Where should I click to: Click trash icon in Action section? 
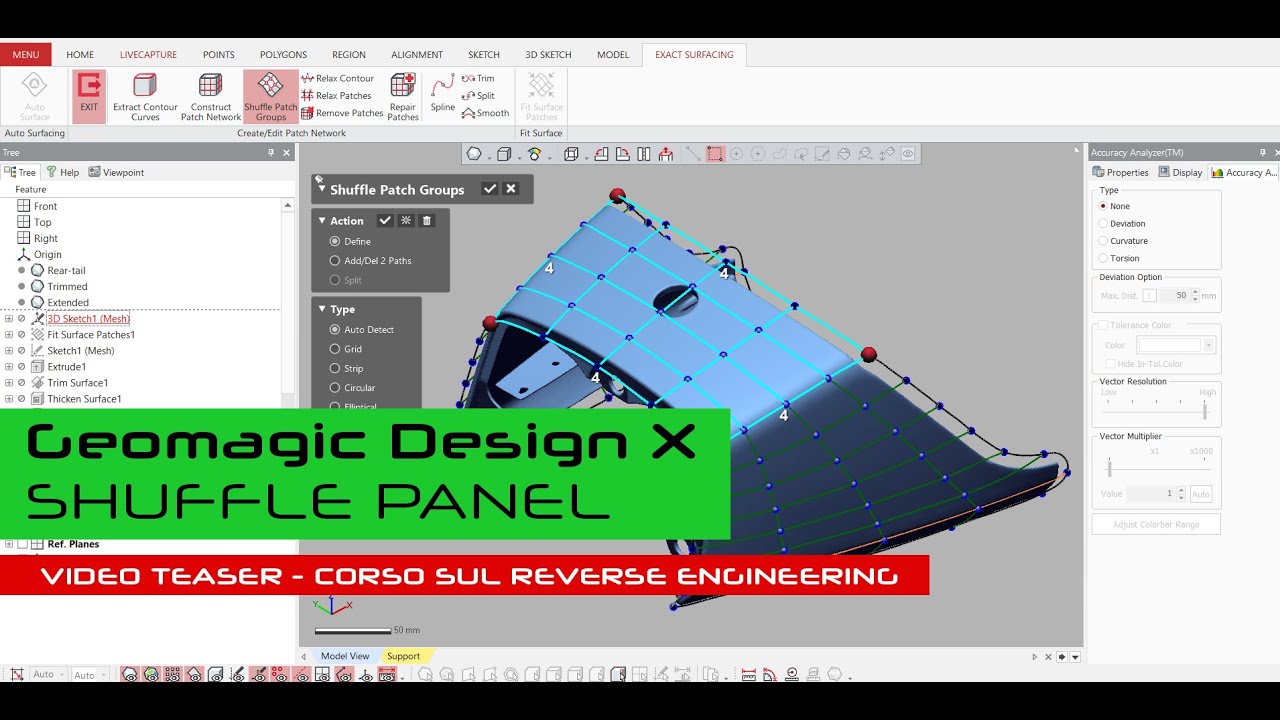tap(427, 221)
